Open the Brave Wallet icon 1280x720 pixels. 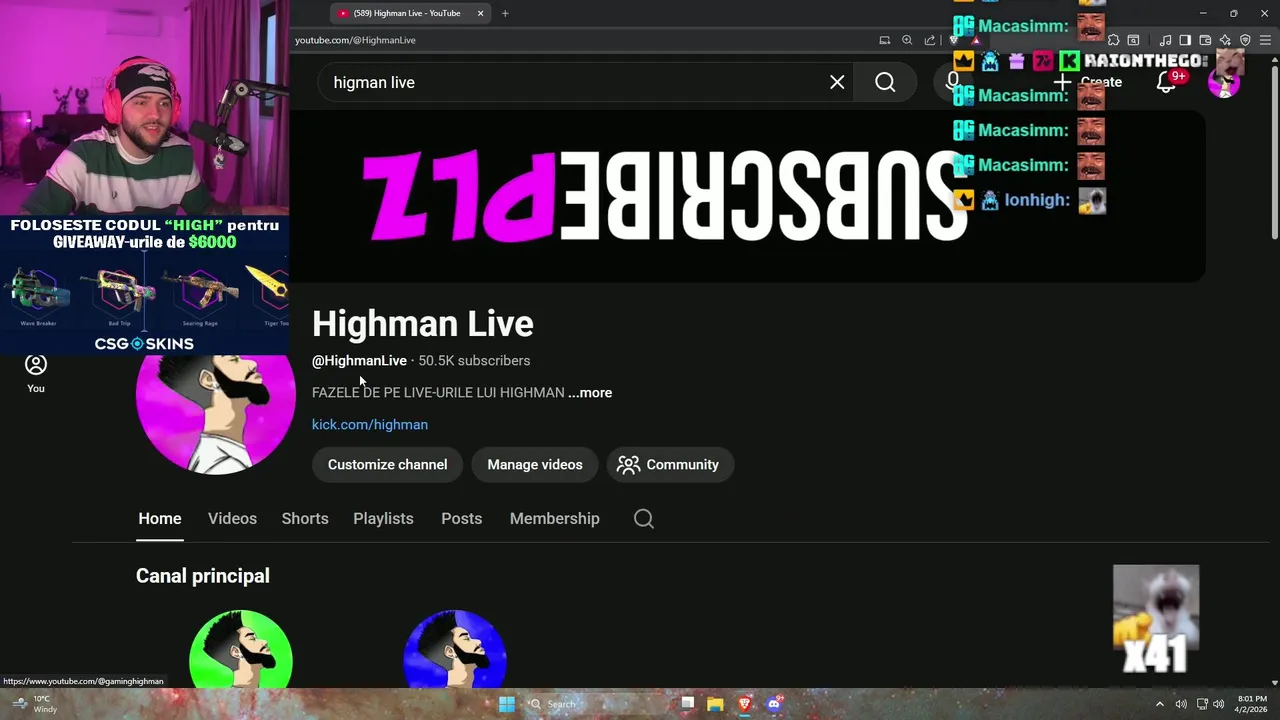pyautogui.click(x=1205, y=40)
